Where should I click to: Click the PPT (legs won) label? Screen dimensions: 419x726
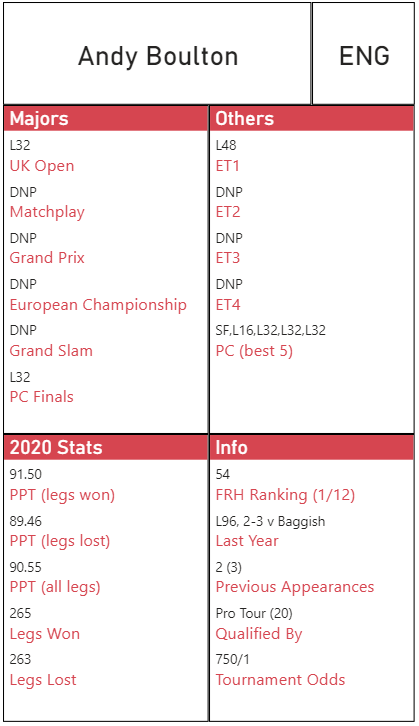62,495
